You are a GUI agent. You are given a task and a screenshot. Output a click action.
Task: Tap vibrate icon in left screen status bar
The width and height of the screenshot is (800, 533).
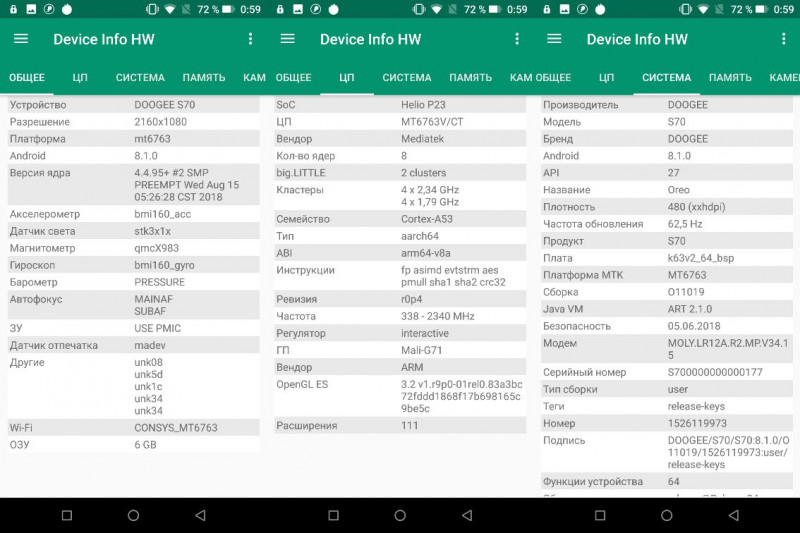click(x=152, y=9)
